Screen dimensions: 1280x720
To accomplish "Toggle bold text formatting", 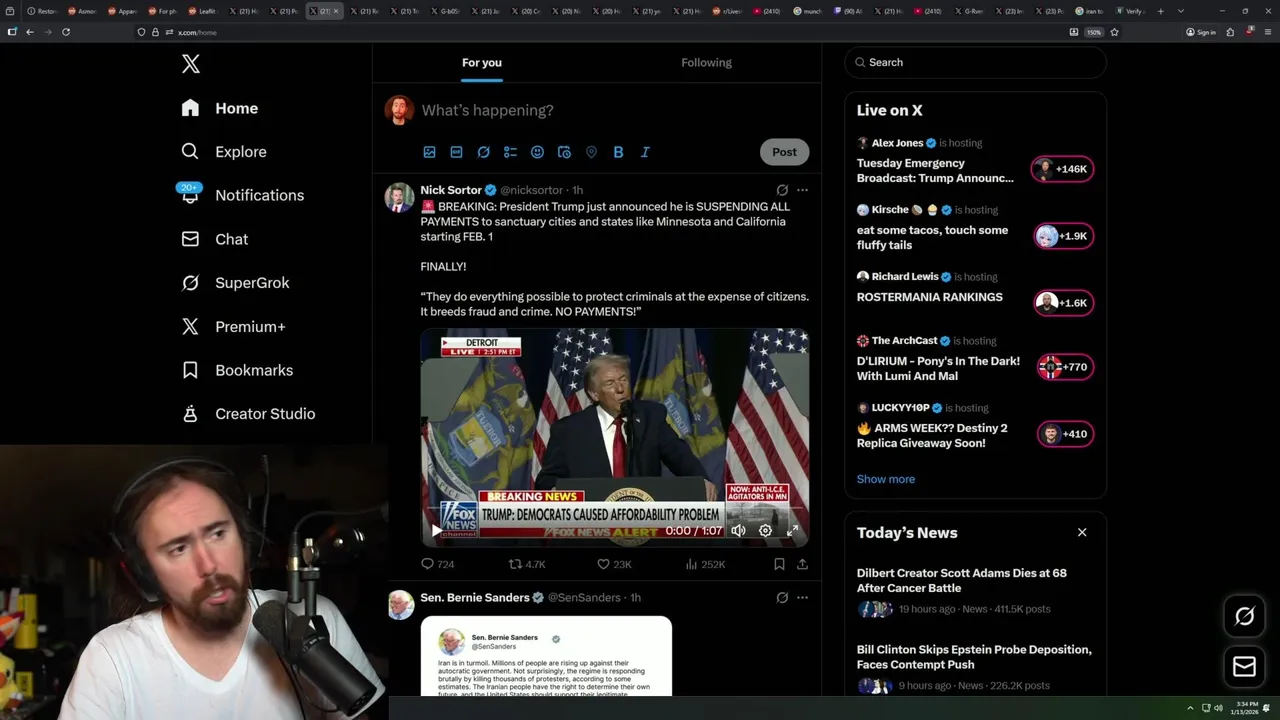I will pyautogui.click(x=618, y=152).
